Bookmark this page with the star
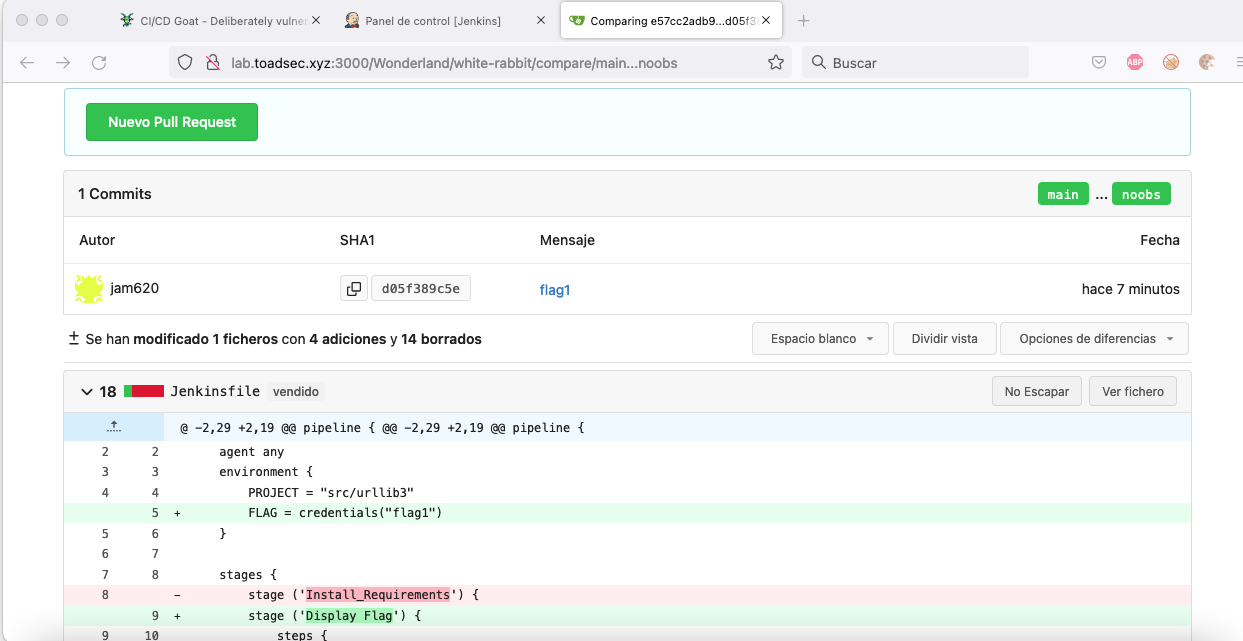Image resolution: width=1243 pixels, height=641 pixels. (x=776, y=62)
